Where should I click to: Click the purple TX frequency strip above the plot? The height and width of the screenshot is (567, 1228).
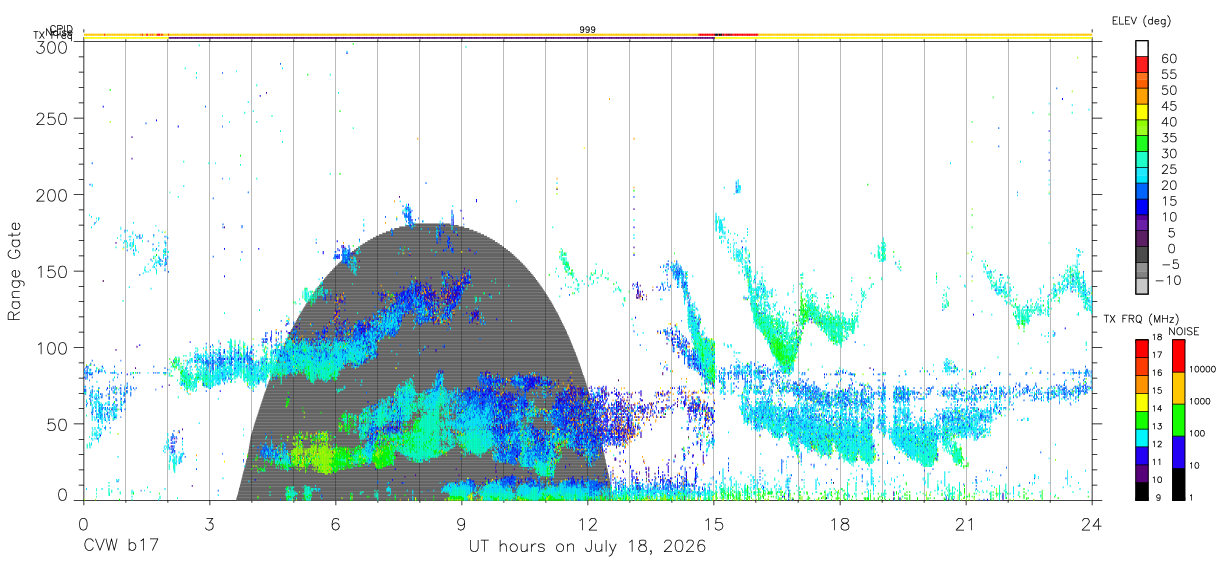[440, 39]
